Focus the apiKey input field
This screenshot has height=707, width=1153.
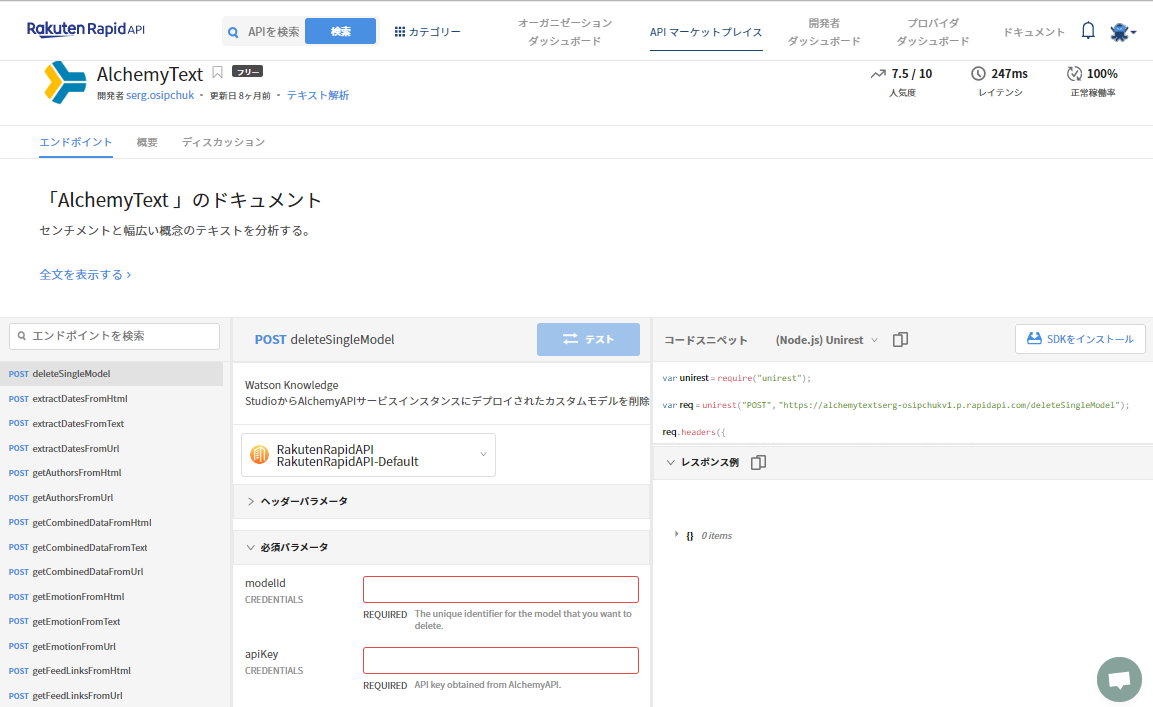point(501,660)
